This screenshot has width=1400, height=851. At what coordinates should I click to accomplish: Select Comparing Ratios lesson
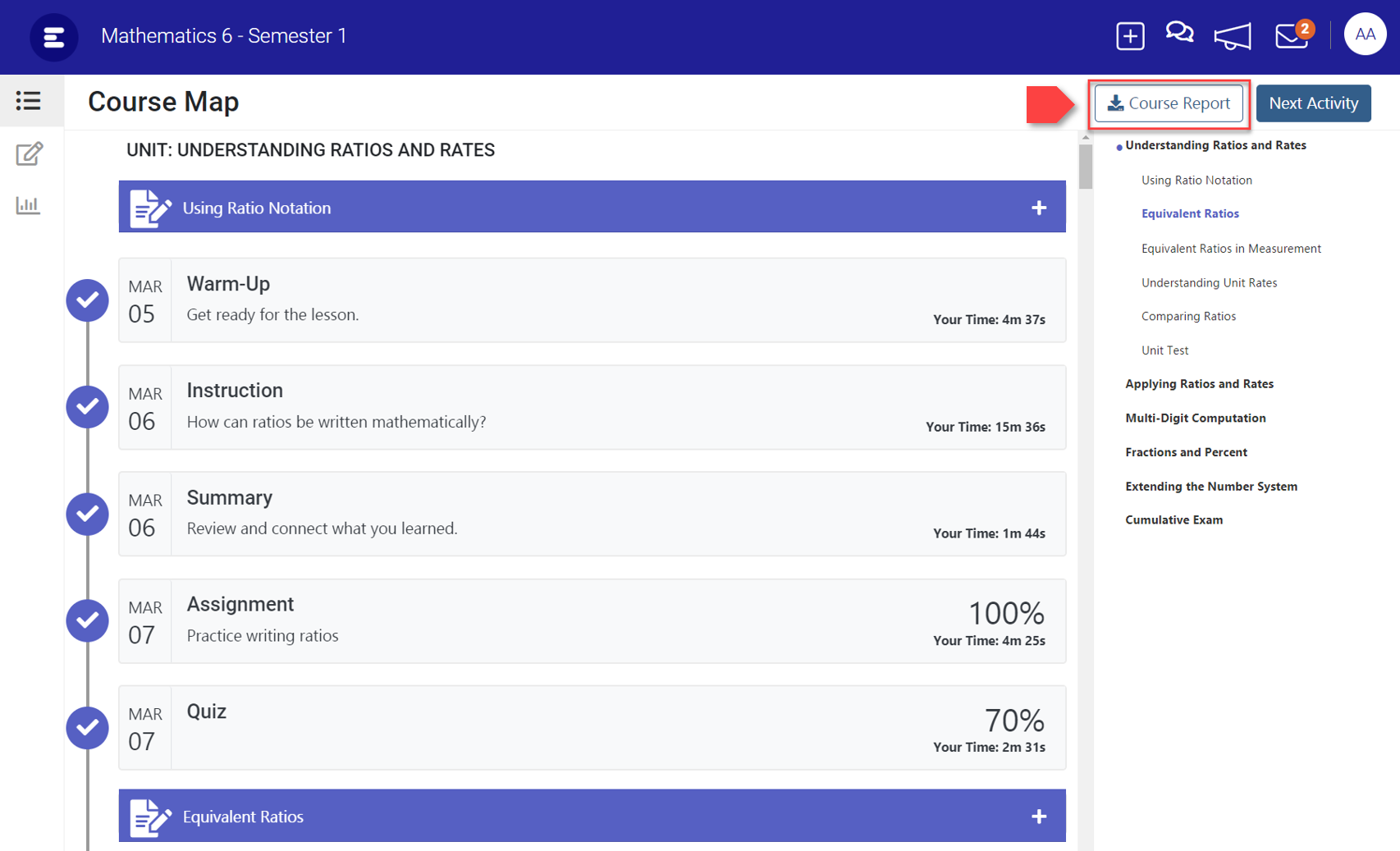point(1188,317)
